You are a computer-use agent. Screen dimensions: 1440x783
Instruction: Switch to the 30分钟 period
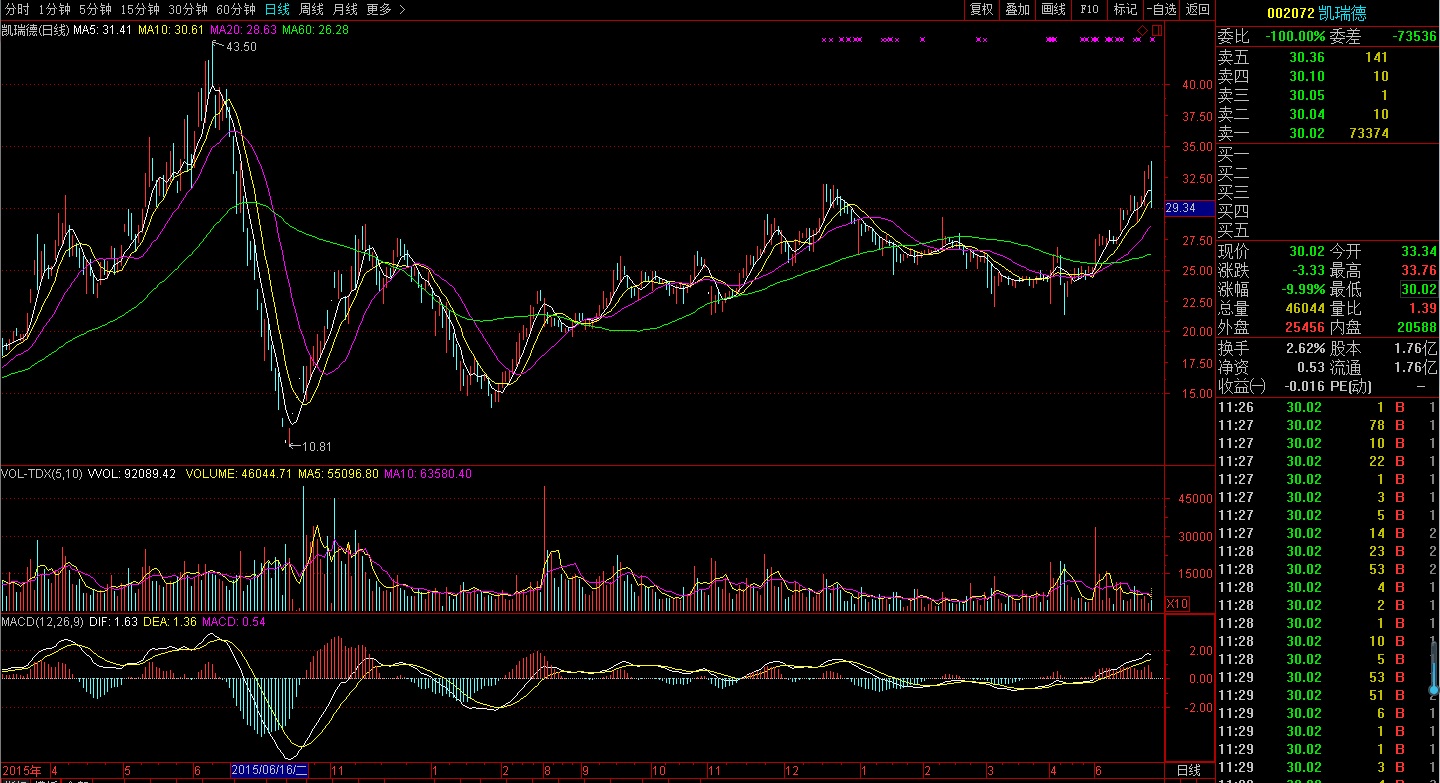tap(188, 9)
